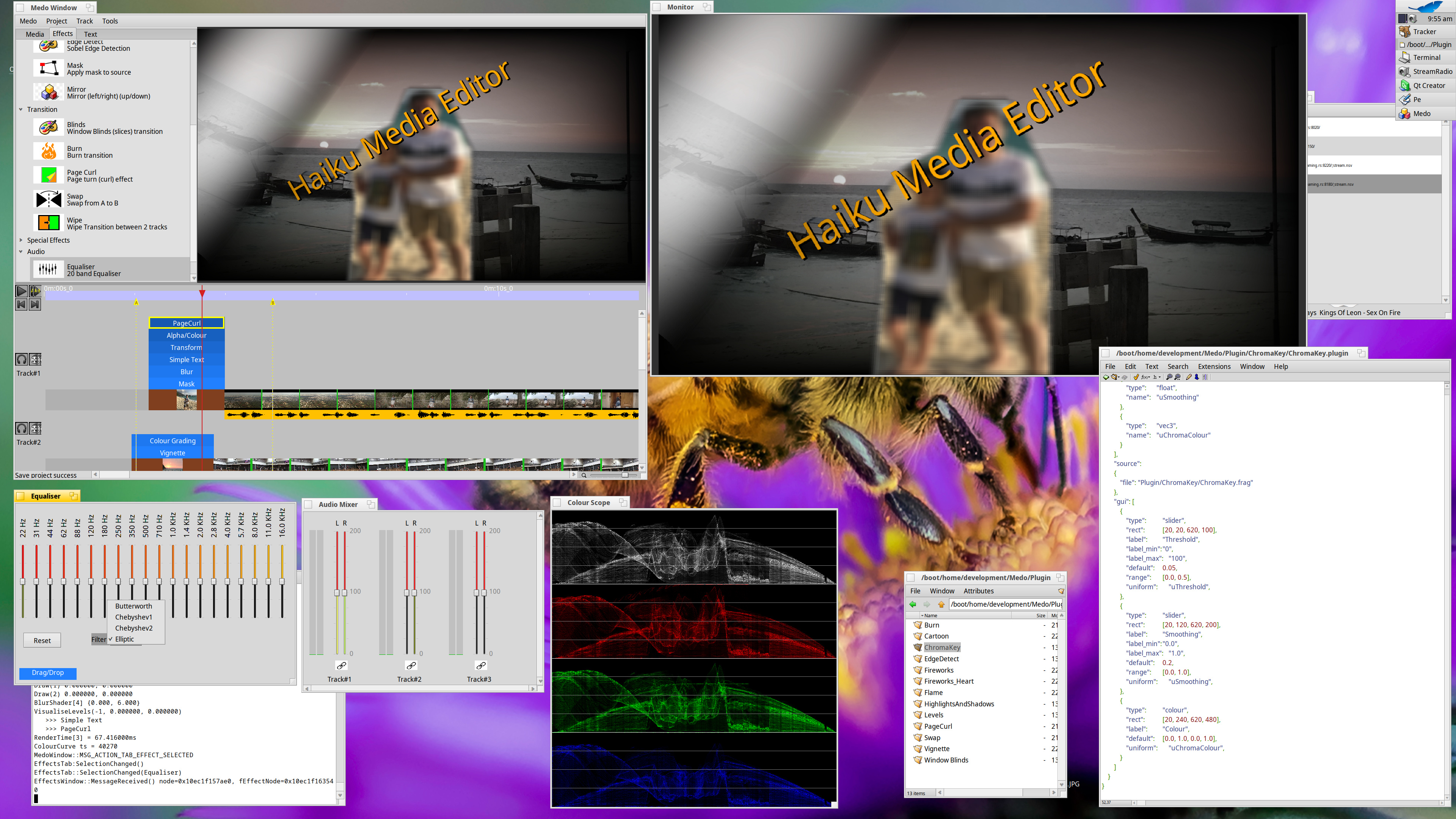1456x819 pixels.
Task: Click the skip-to-end button
Action: tap(35, 304)
